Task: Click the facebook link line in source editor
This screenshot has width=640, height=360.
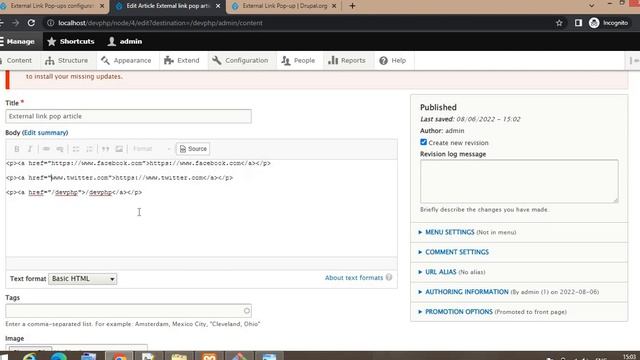Action: click(x=138, y=163)
